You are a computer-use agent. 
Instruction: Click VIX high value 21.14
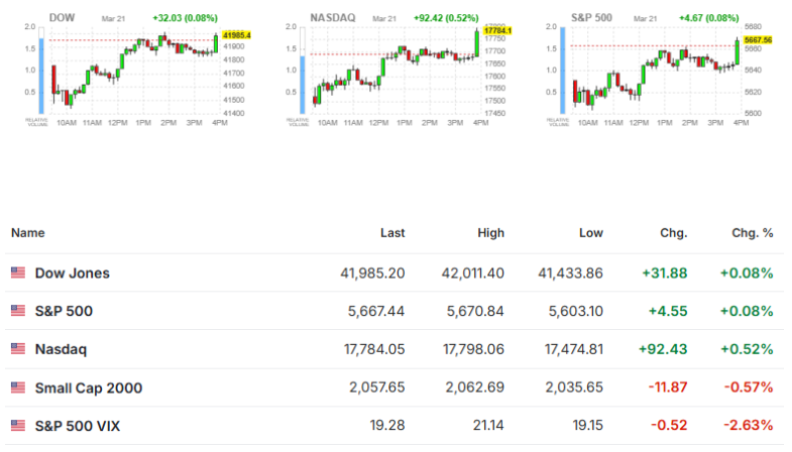[488, 425]
